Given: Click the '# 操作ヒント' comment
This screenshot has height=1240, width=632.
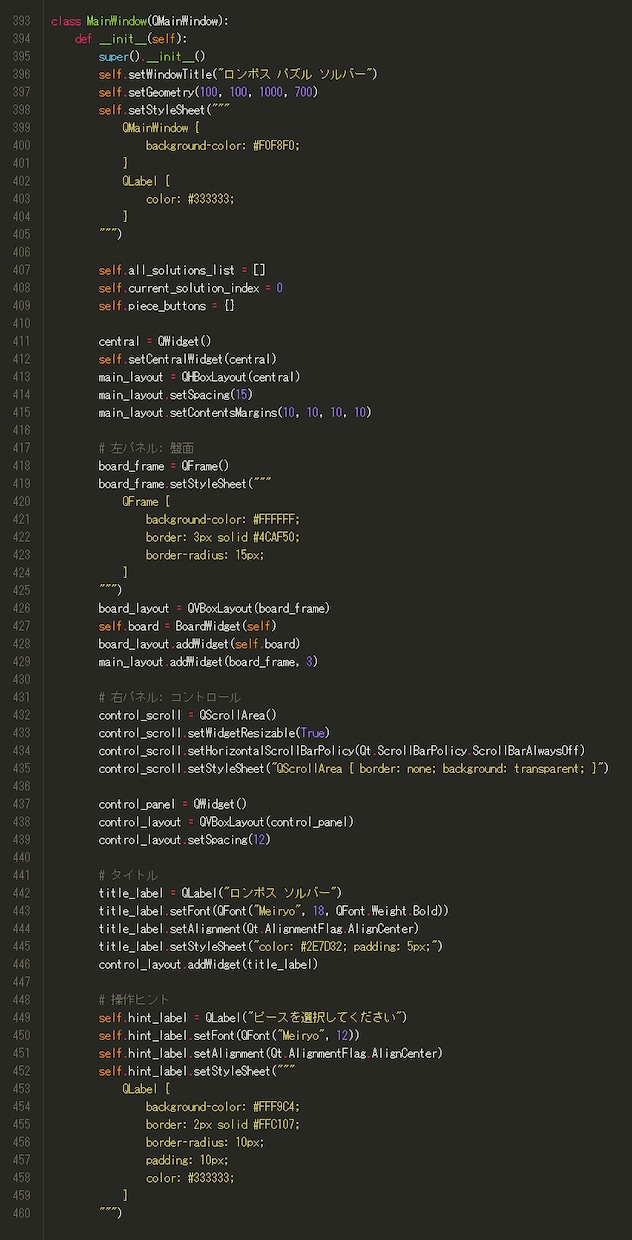Looking at the screenshot, I should click(134, 1000).
